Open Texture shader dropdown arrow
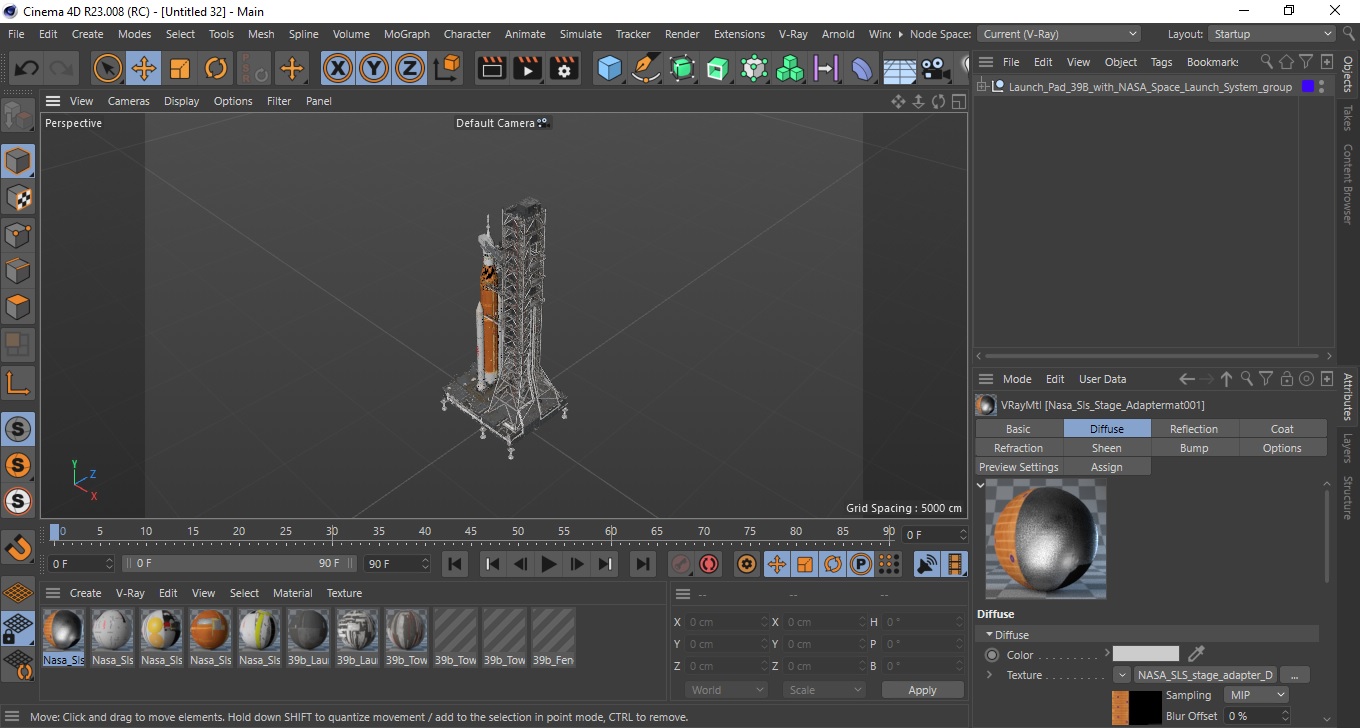This screenshot has width=1360, height=728. tap(1123, 675)
